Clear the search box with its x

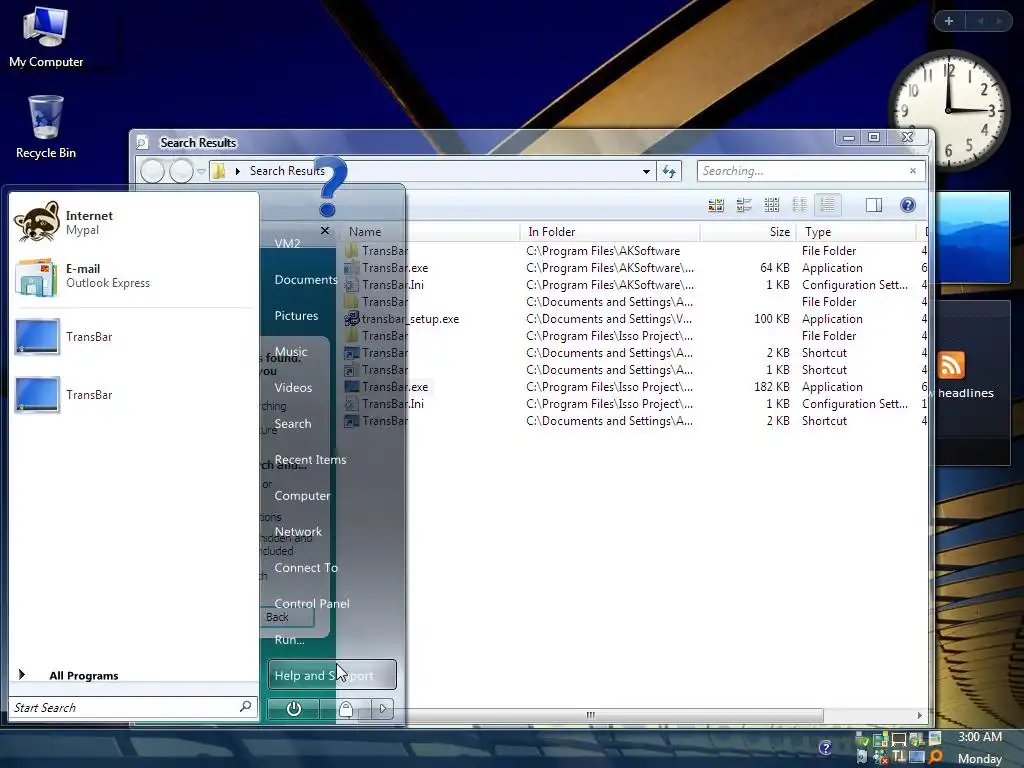913,171
